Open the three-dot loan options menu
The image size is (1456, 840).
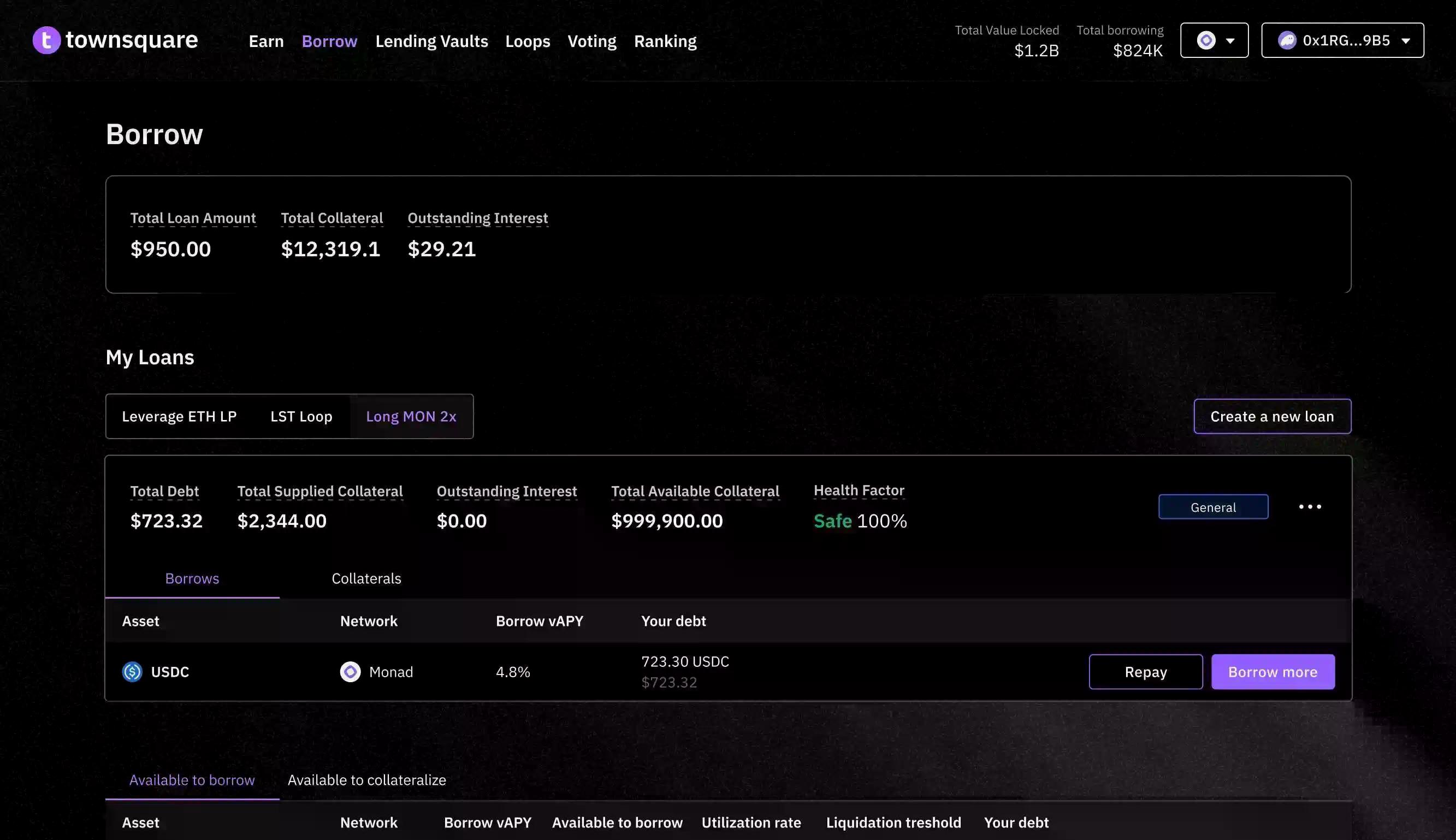coord(1310,506)
